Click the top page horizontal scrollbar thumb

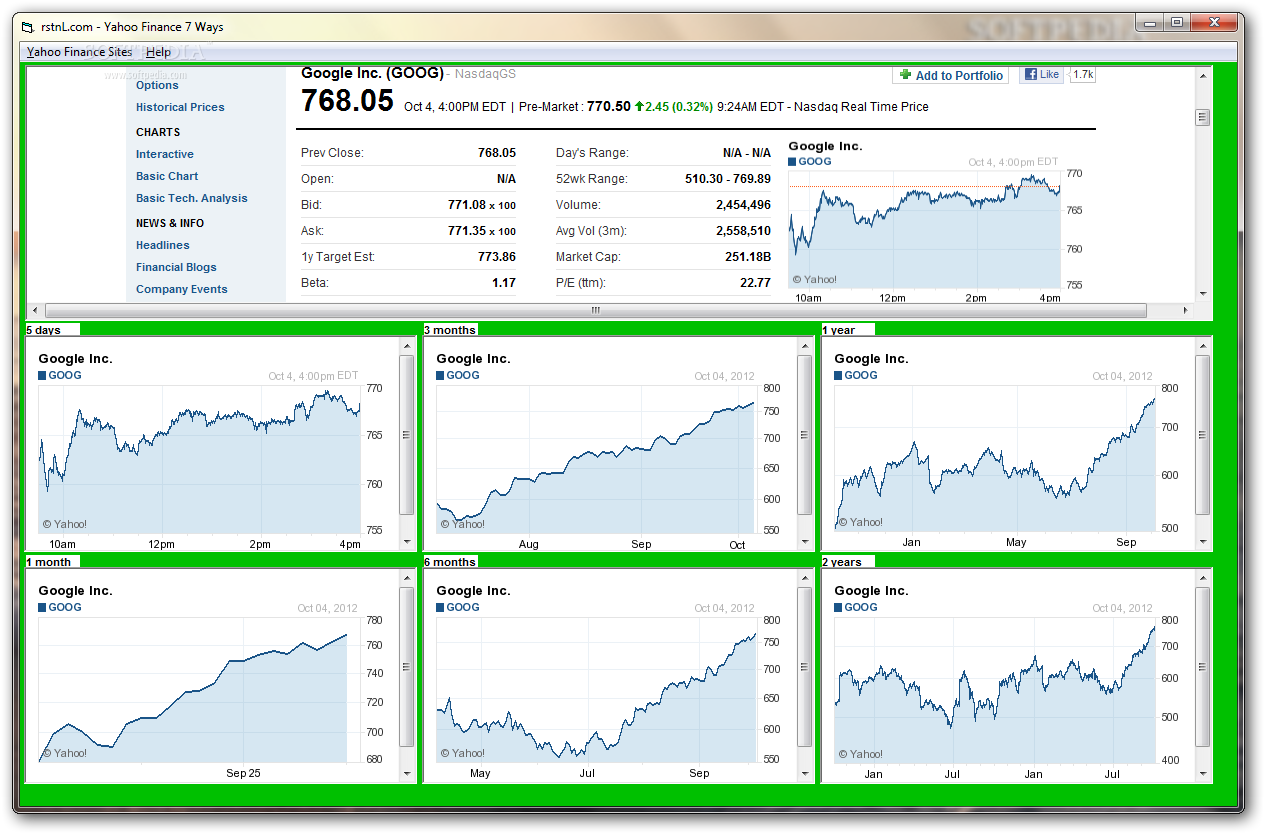[596, 310]
